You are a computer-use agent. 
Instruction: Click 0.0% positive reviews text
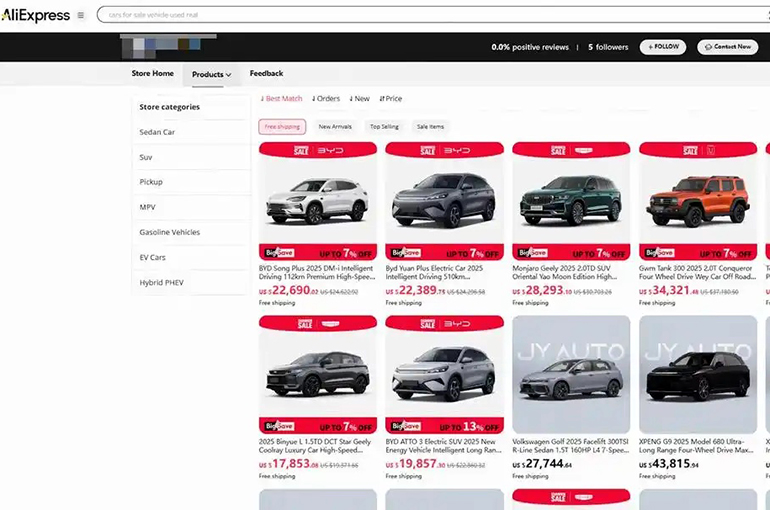pyautogui.click(x=530, y=47)
